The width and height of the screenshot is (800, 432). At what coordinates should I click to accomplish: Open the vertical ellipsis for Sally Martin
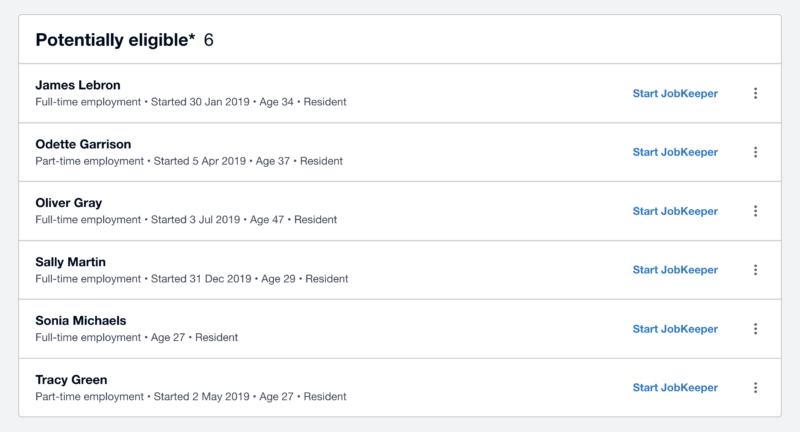pos(756,270)
